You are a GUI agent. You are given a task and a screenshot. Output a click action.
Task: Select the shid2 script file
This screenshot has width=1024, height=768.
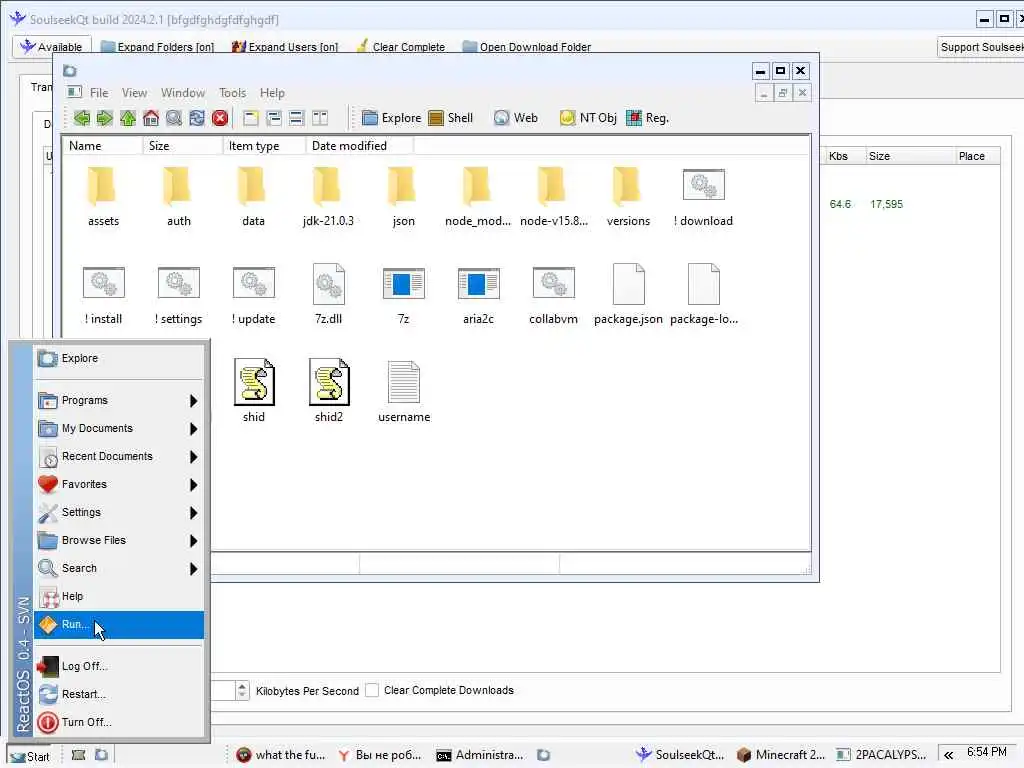tap(329, 391)
